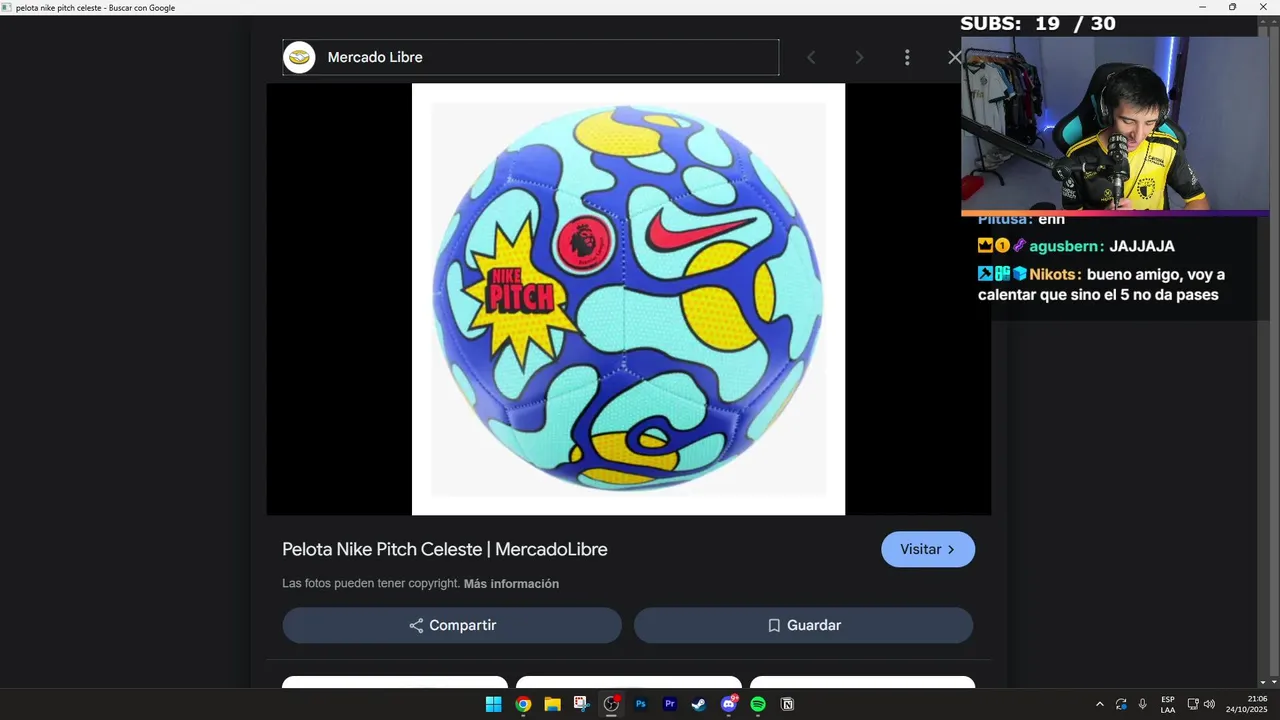Click the streamer webcam overlay
The height and width of the screenshot is (720, 1280).
click(x=1115, y=124)
